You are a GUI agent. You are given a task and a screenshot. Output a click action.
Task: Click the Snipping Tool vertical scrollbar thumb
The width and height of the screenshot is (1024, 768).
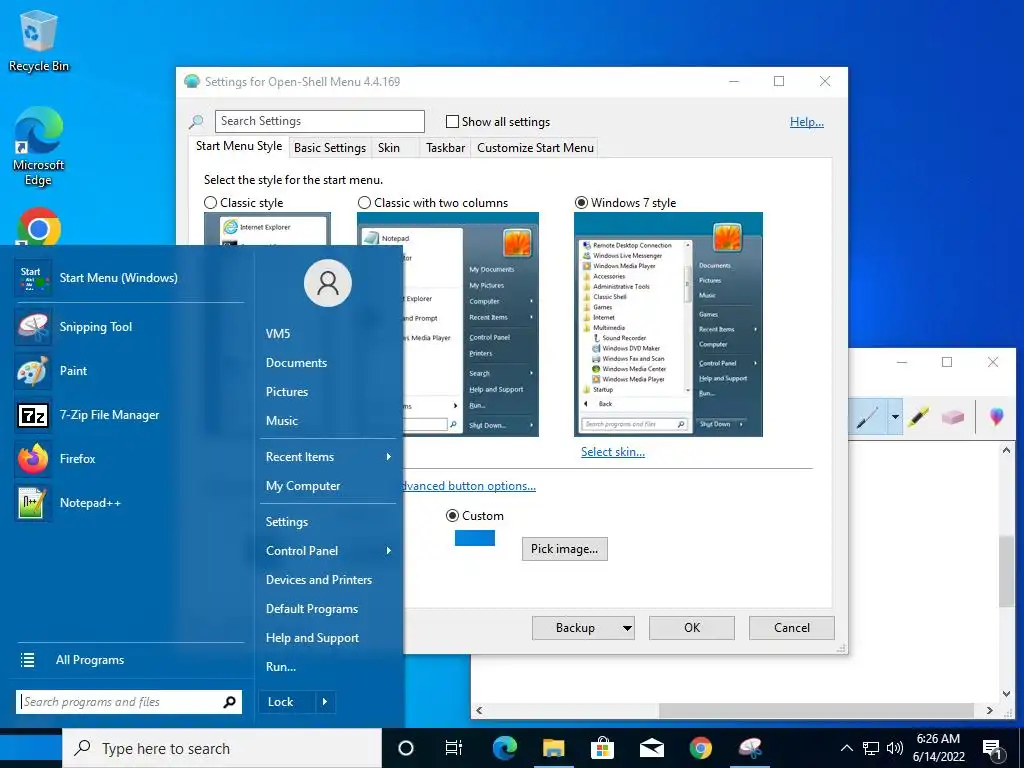coord(1006,571)
